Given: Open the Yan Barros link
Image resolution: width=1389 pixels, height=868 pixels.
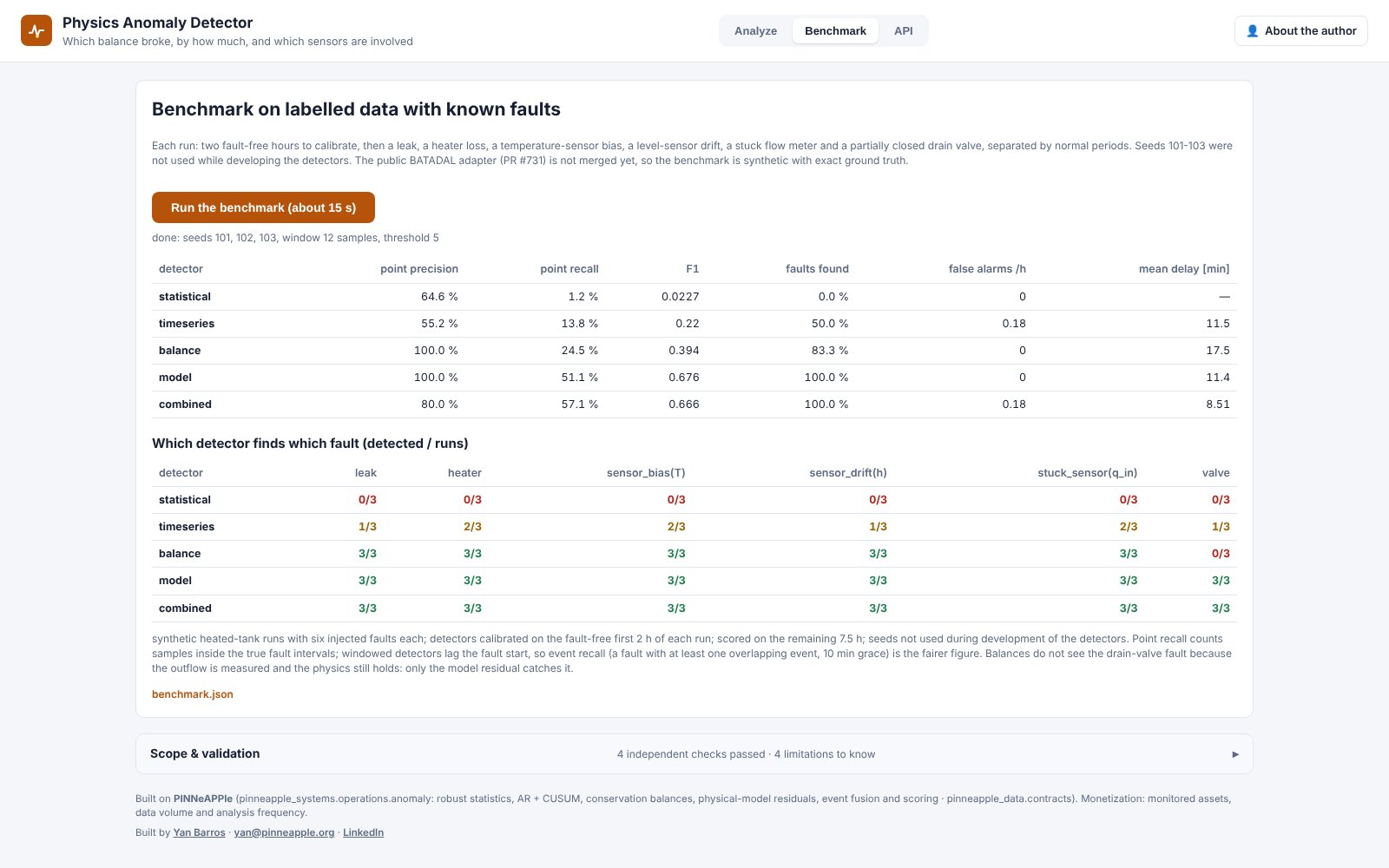Looking at the screenshot, I should 199,832.
